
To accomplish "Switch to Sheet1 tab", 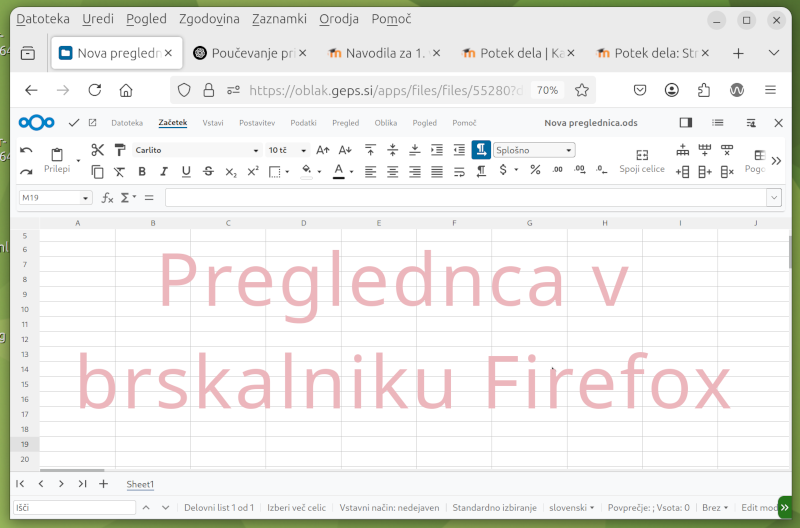I will 140,484.
